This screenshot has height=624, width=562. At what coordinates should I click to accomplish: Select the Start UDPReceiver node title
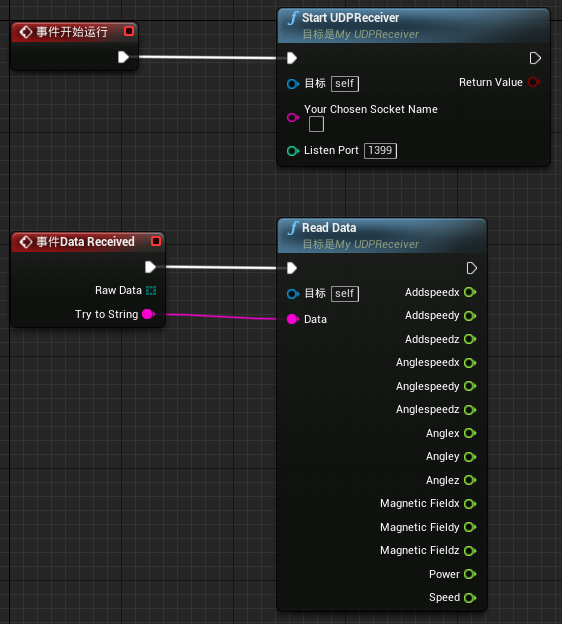pos(350,18)
